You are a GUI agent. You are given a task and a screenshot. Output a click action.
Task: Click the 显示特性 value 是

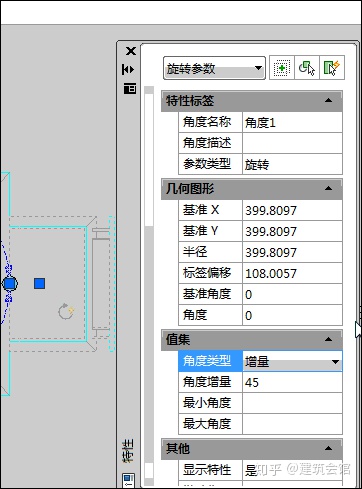[x=292, y=470]
